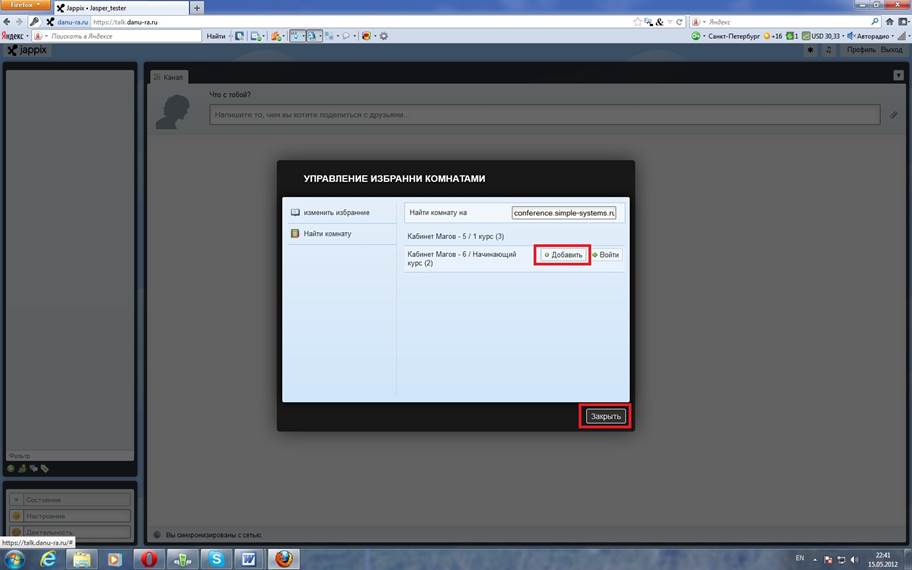This screenshot has width=912, height=570.
Task: Join the room with the Войти button
Action: [x=605, y=255]
